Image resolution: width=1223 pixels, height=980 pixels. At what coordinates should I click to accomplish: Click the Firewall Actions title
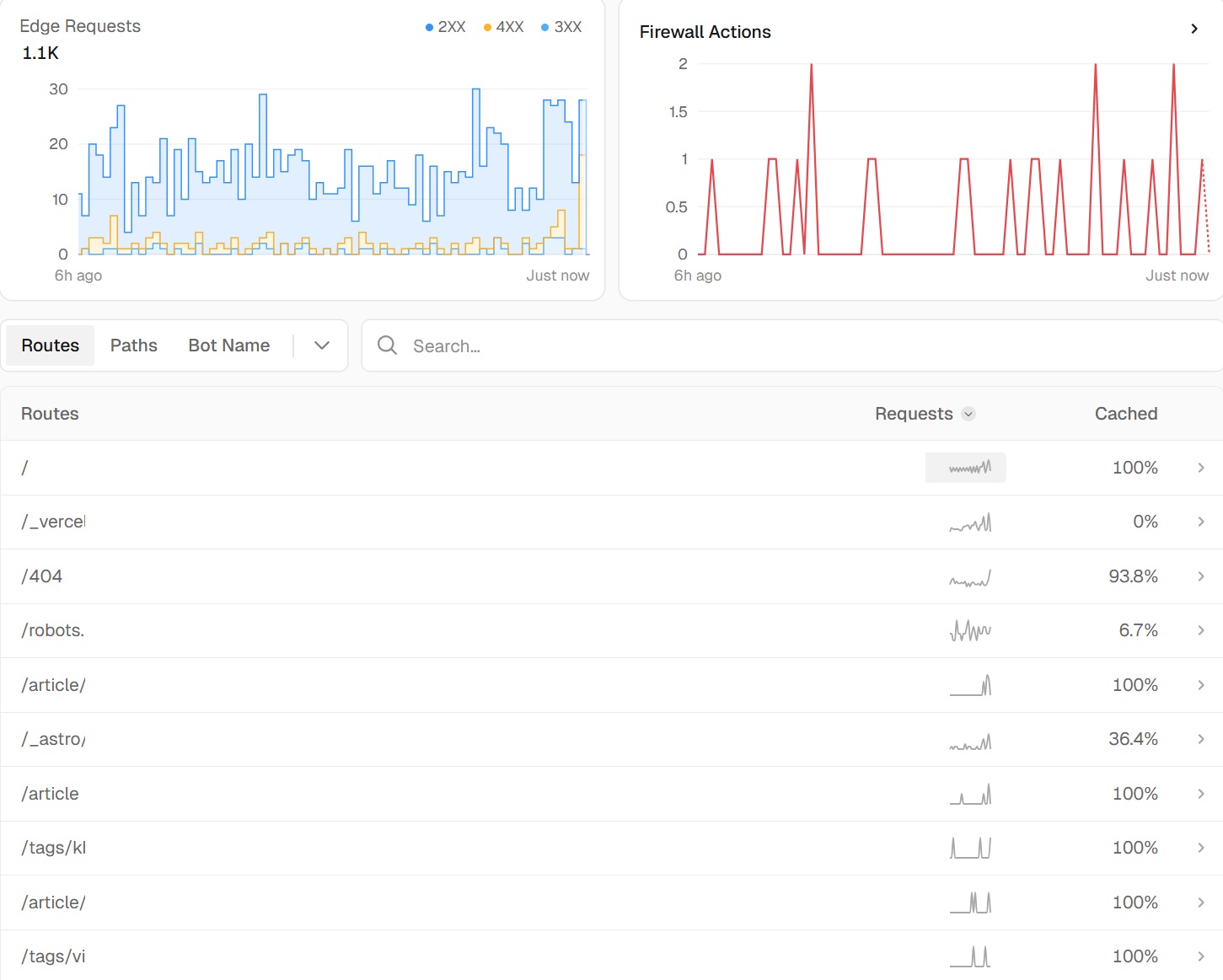pos(705,32)
